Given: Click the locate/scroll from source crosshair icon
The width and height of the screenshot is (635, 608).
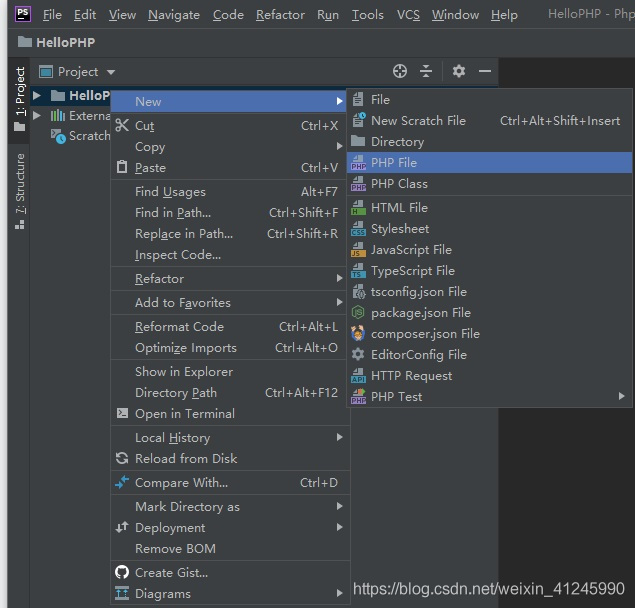Looking at the screenshot, I should pyautogui.click(x=400, y=71).
